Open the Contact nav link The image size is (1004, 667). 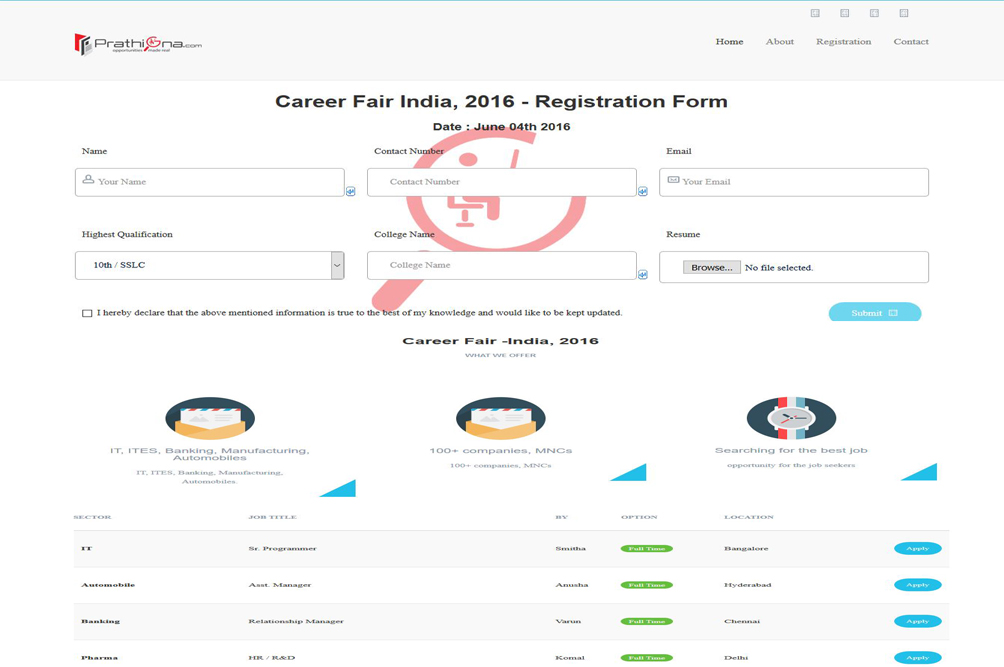(x=910, y=42)
